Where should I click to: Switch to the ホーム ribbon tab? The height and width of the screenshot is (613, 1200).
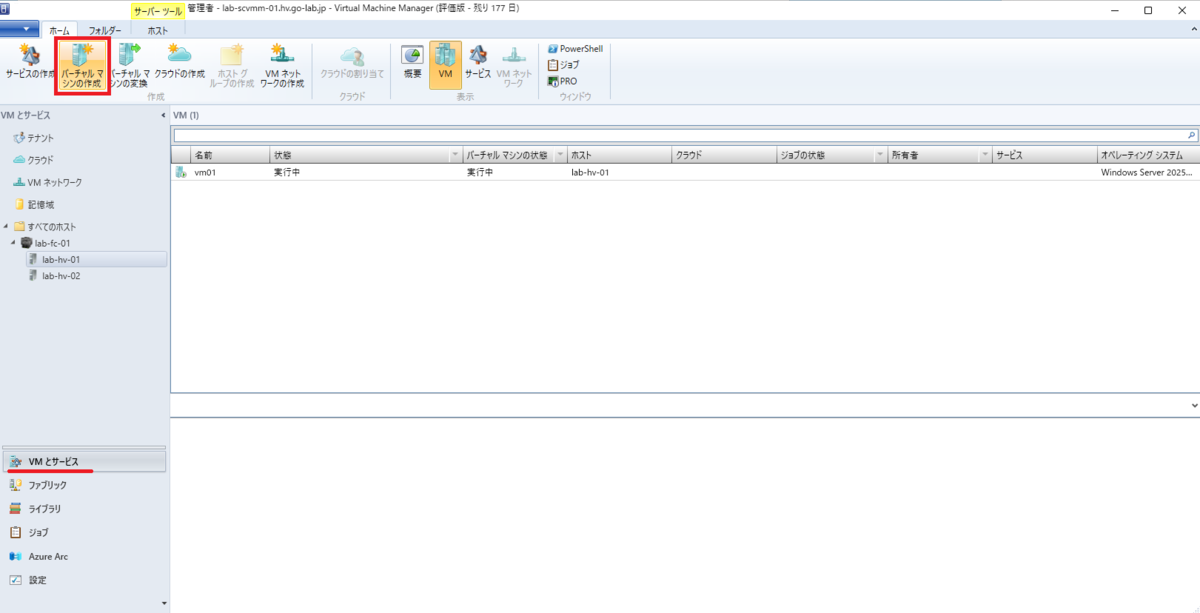[x=59, y=31]
